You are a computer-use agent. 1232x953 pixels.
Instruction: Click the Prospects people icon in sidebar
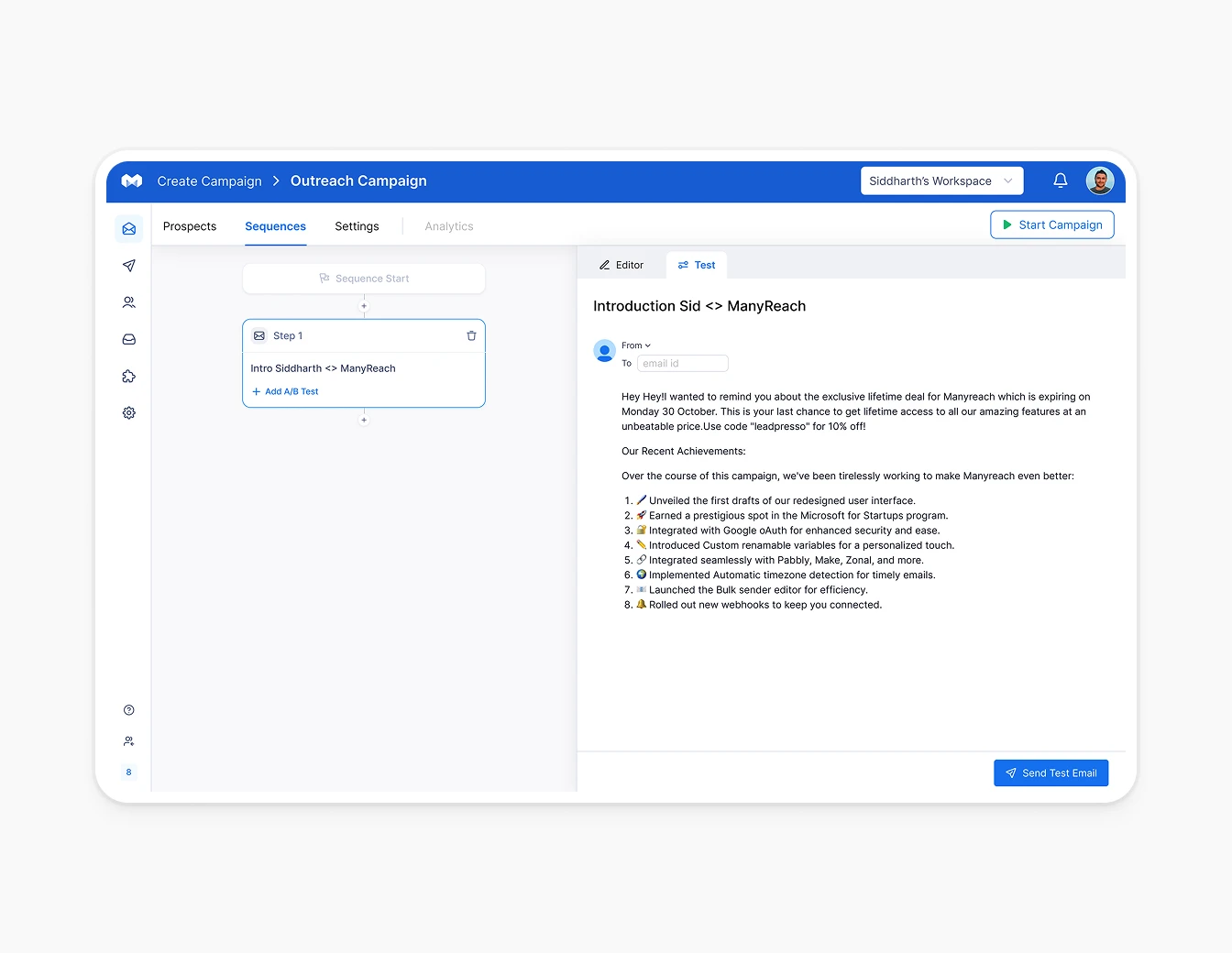point(128,302)
